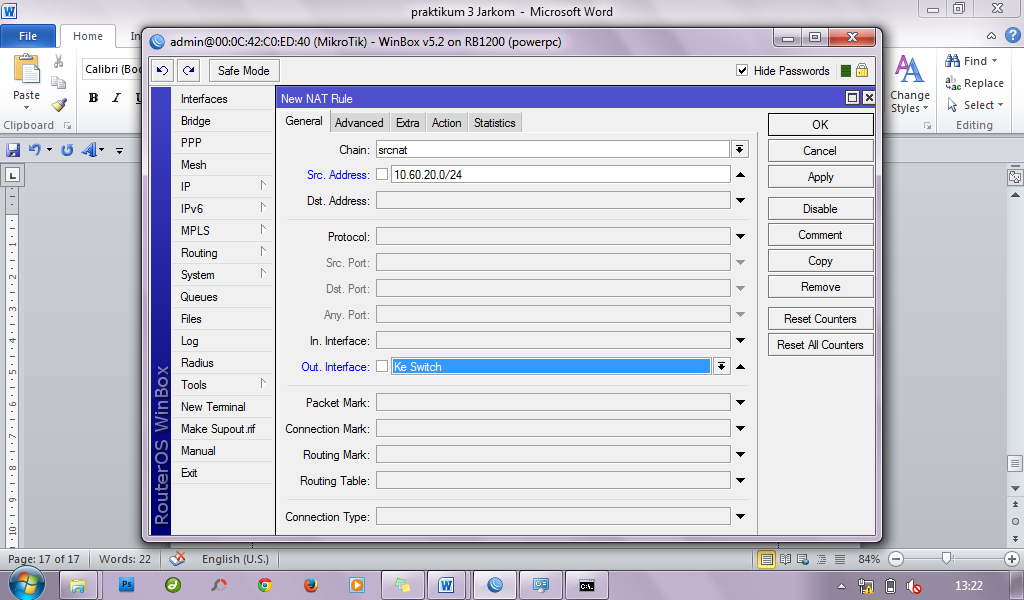This screenshot has width=1024, height=600.
Task: Toggle the Out. Interface invert checkbox
Action: pyautogui.click(x=382, y=366)
